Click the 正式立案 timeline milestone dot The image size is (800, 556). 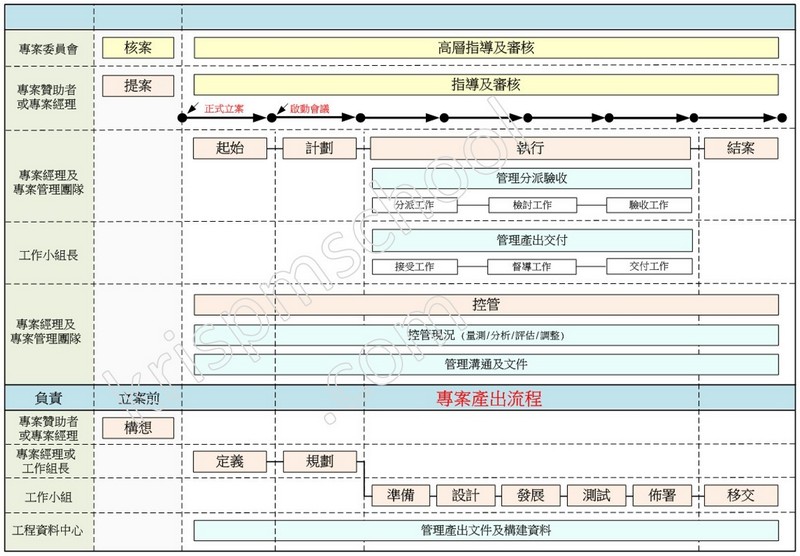click(x=182, y=118)
